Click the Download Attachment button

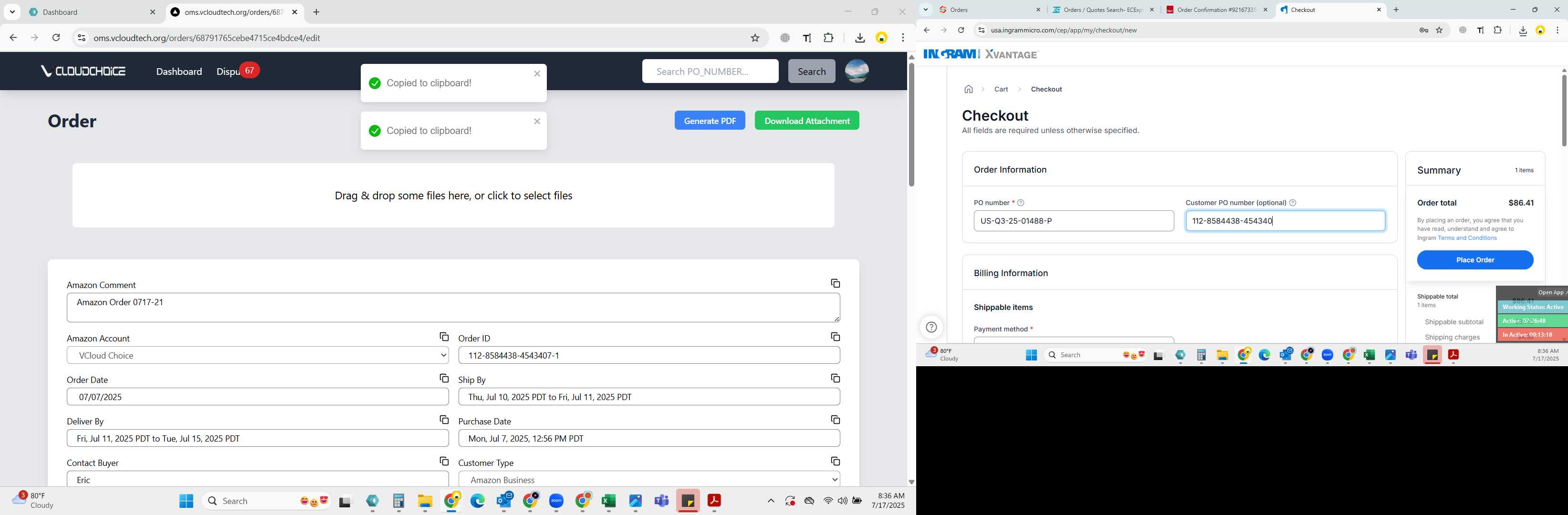click(x=806, y=120)
